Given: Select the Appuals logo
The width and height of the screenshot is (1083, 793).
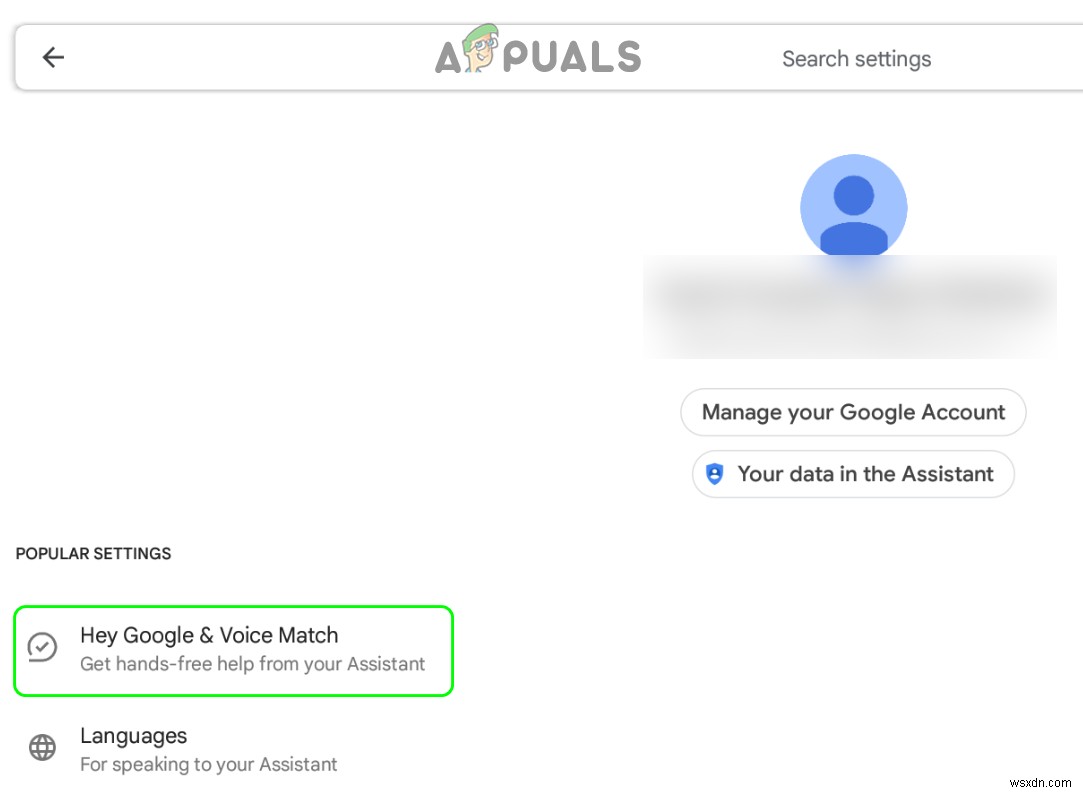Looking at the screenshot, I should click(x=538, y=55).
